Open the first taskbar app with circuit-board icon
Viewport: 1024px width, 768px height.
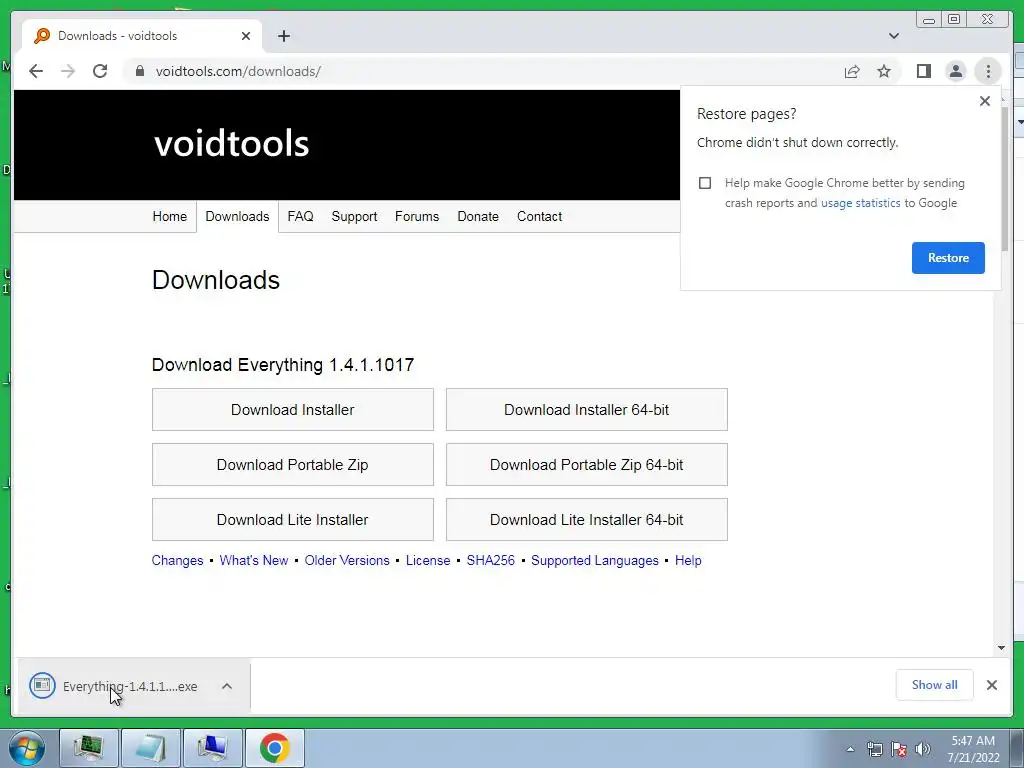coord(88,748)
